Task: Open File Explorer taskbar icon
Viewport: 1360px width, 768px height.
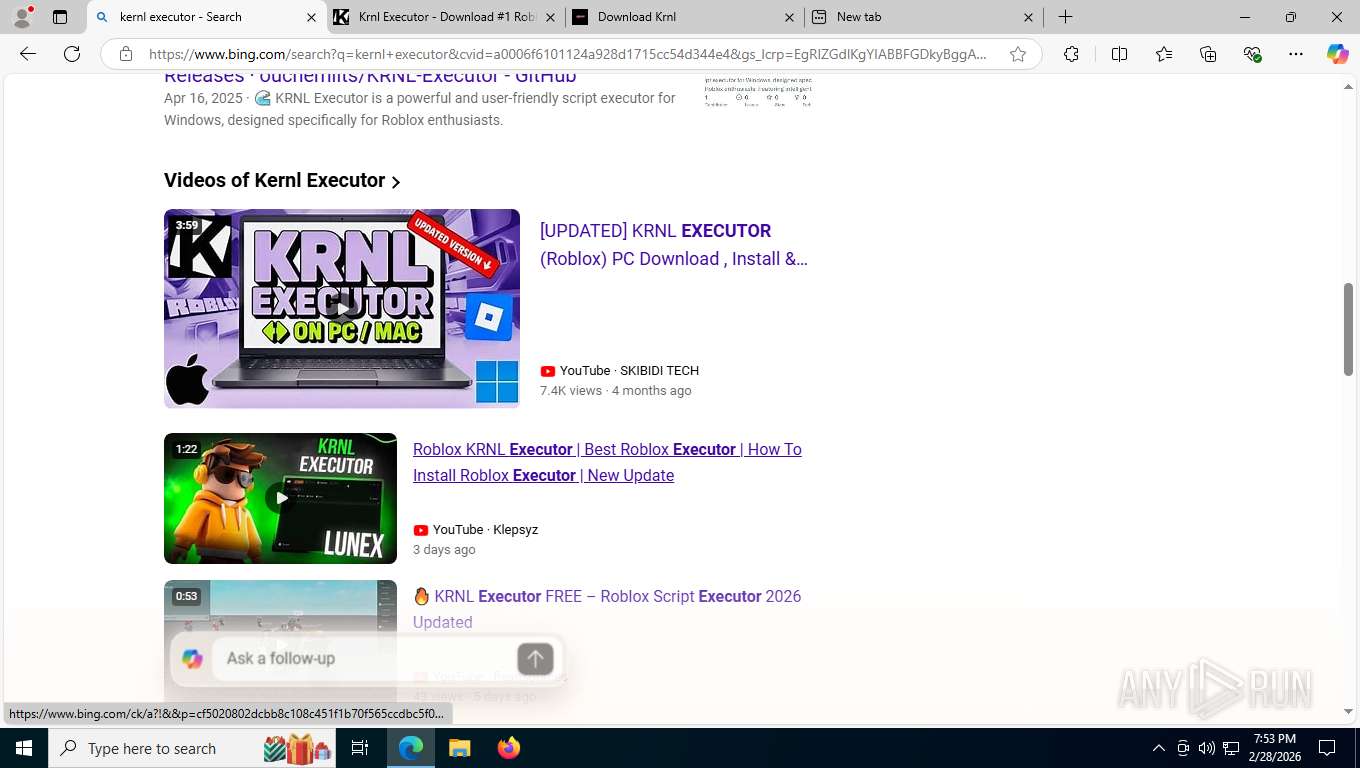Action: coord(459,748)
